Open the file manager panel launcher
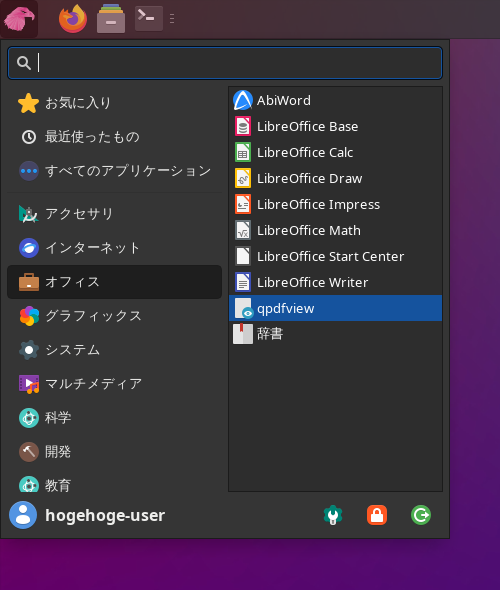Image resolution: width=500 pixels, height=590 pixels. [x=111, y=18]
